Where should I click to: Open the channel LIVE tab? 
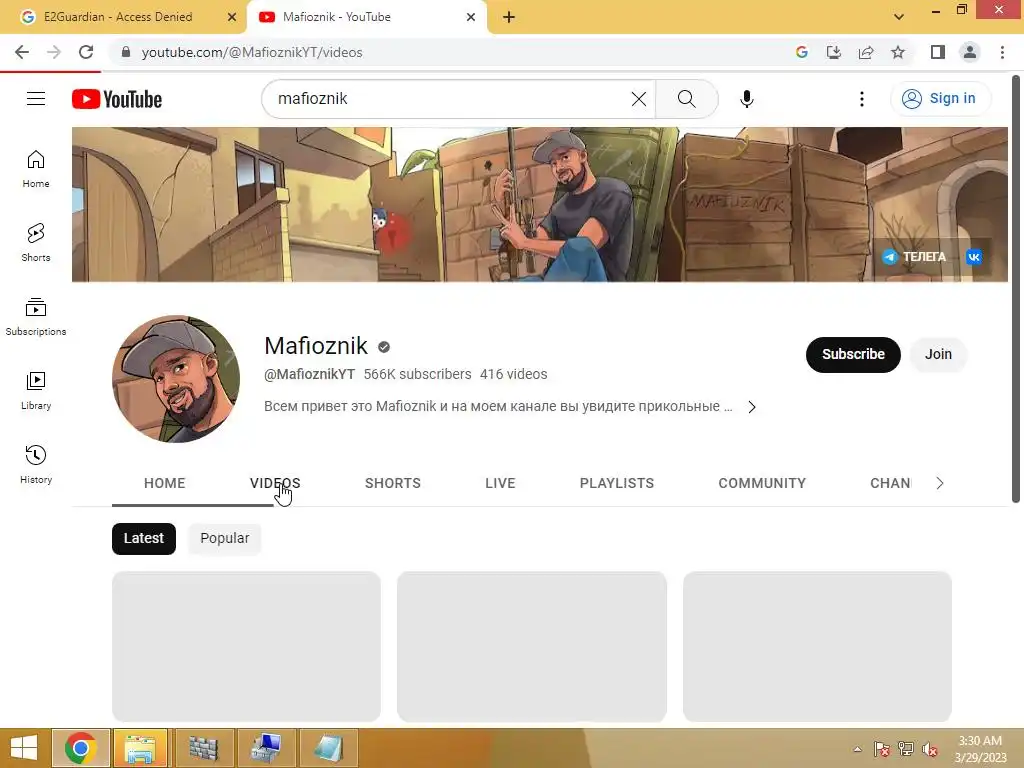(500, 483)
